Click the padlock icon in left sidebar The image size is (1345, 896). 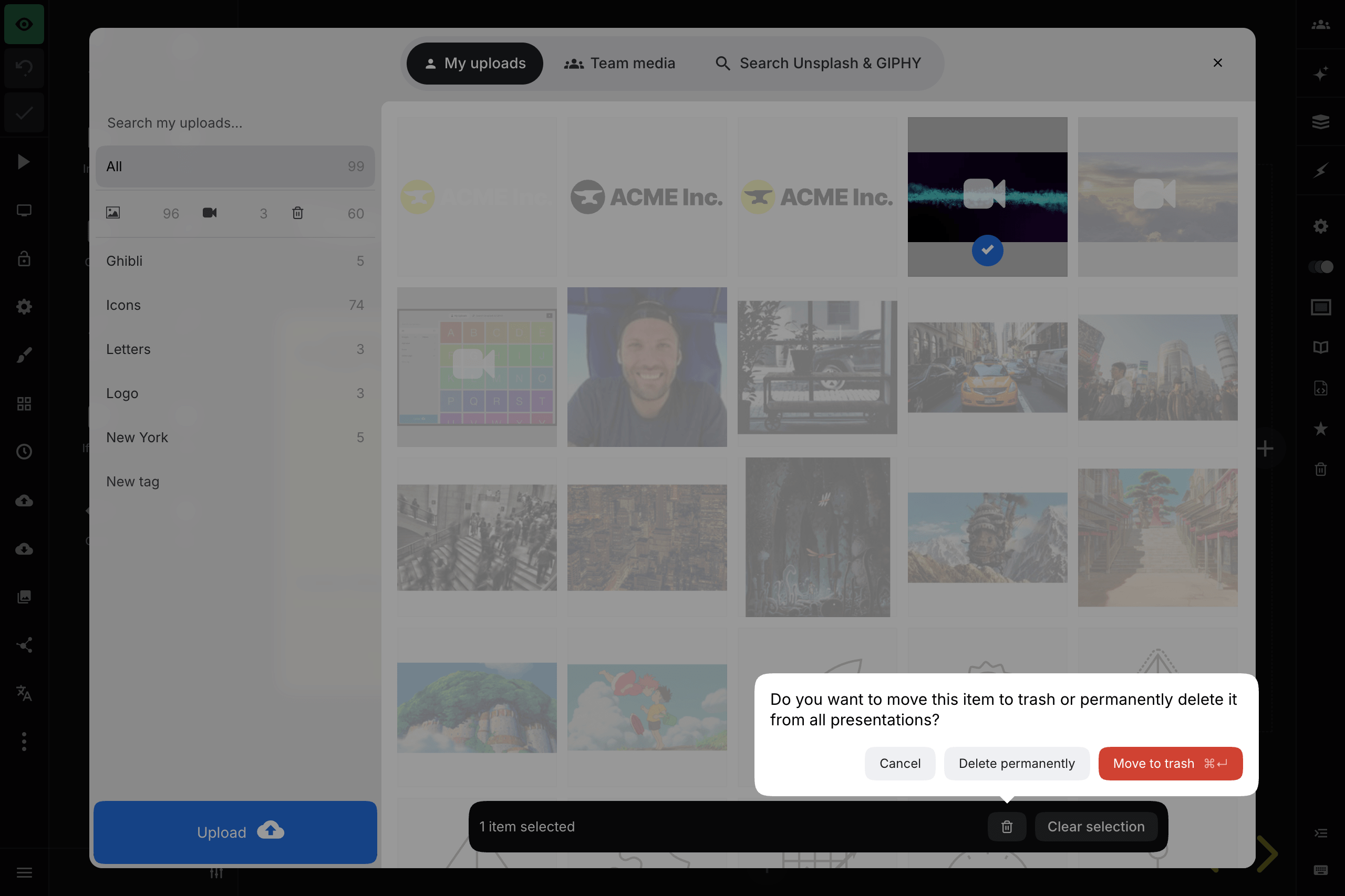pyautogui.click(x=24, y=259)
